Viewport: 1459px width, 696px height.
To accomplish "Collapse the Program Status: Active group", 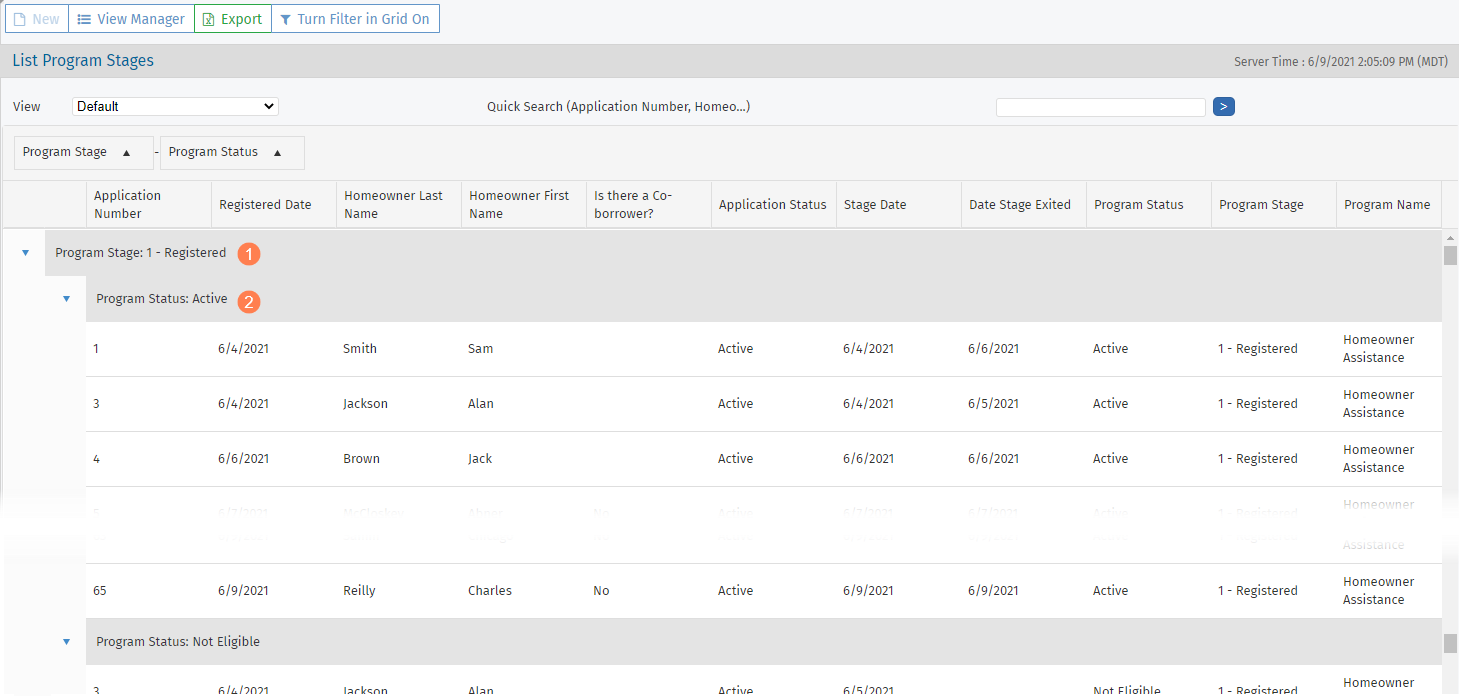I will [x=66, y=299].
